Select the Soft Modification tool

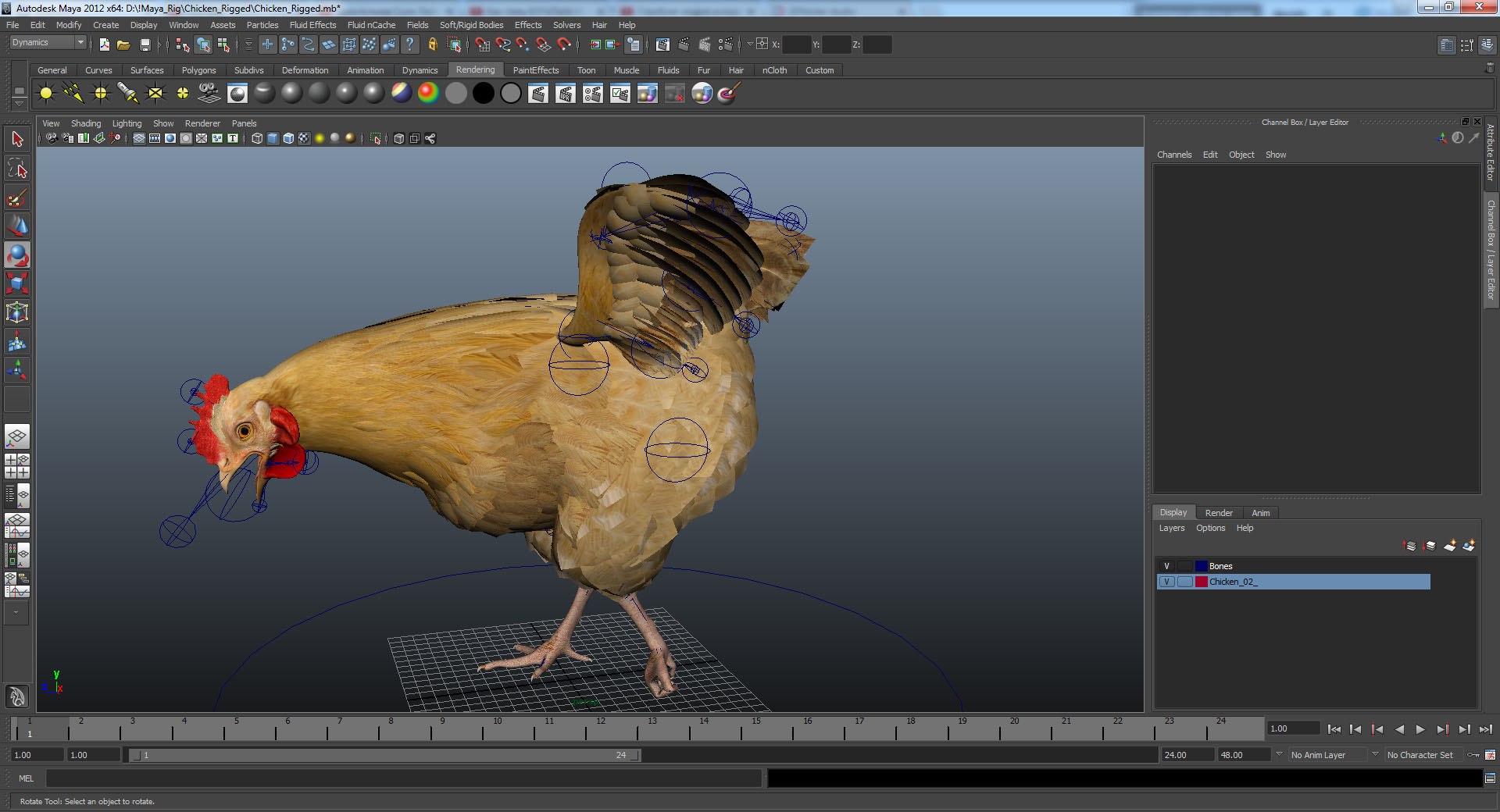tap(17, 341)
